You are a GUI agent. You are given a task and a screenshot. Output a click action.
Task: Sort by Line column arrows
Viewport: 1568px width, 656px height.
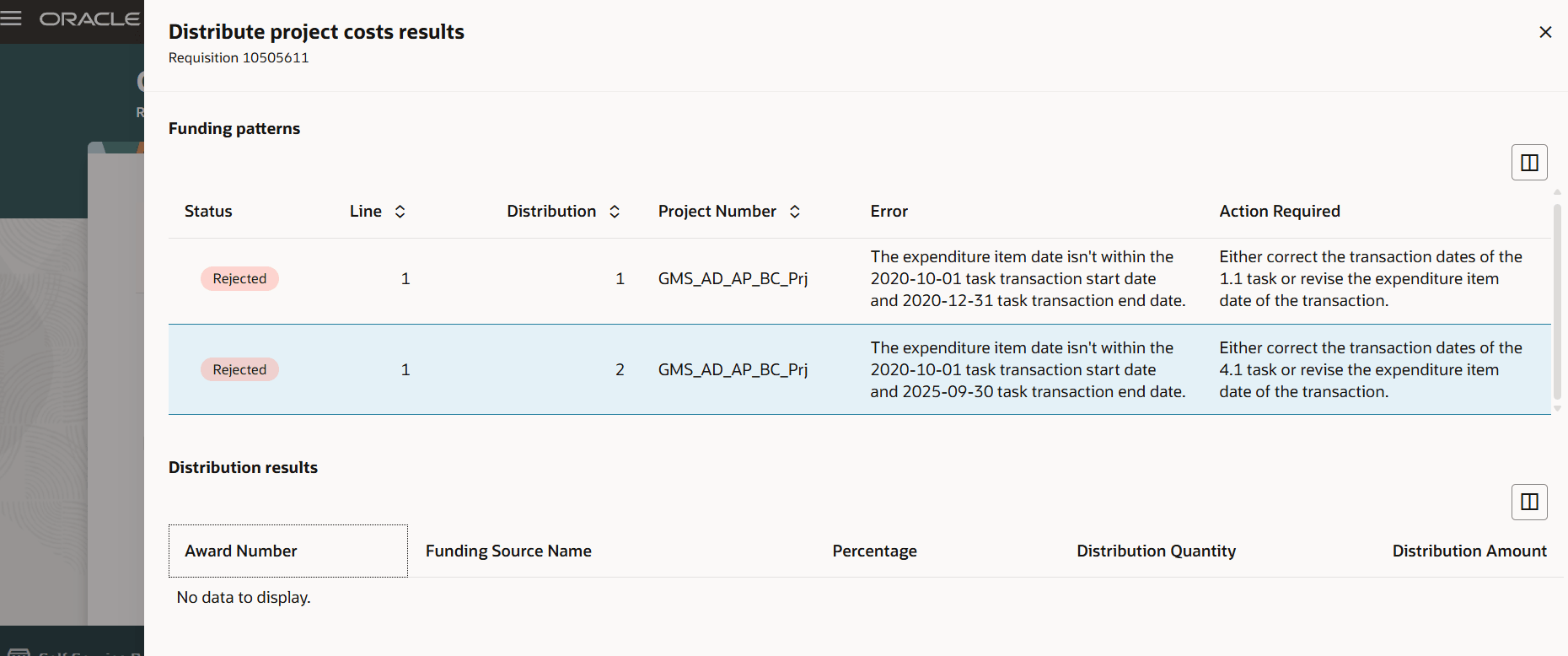(400, 212)
